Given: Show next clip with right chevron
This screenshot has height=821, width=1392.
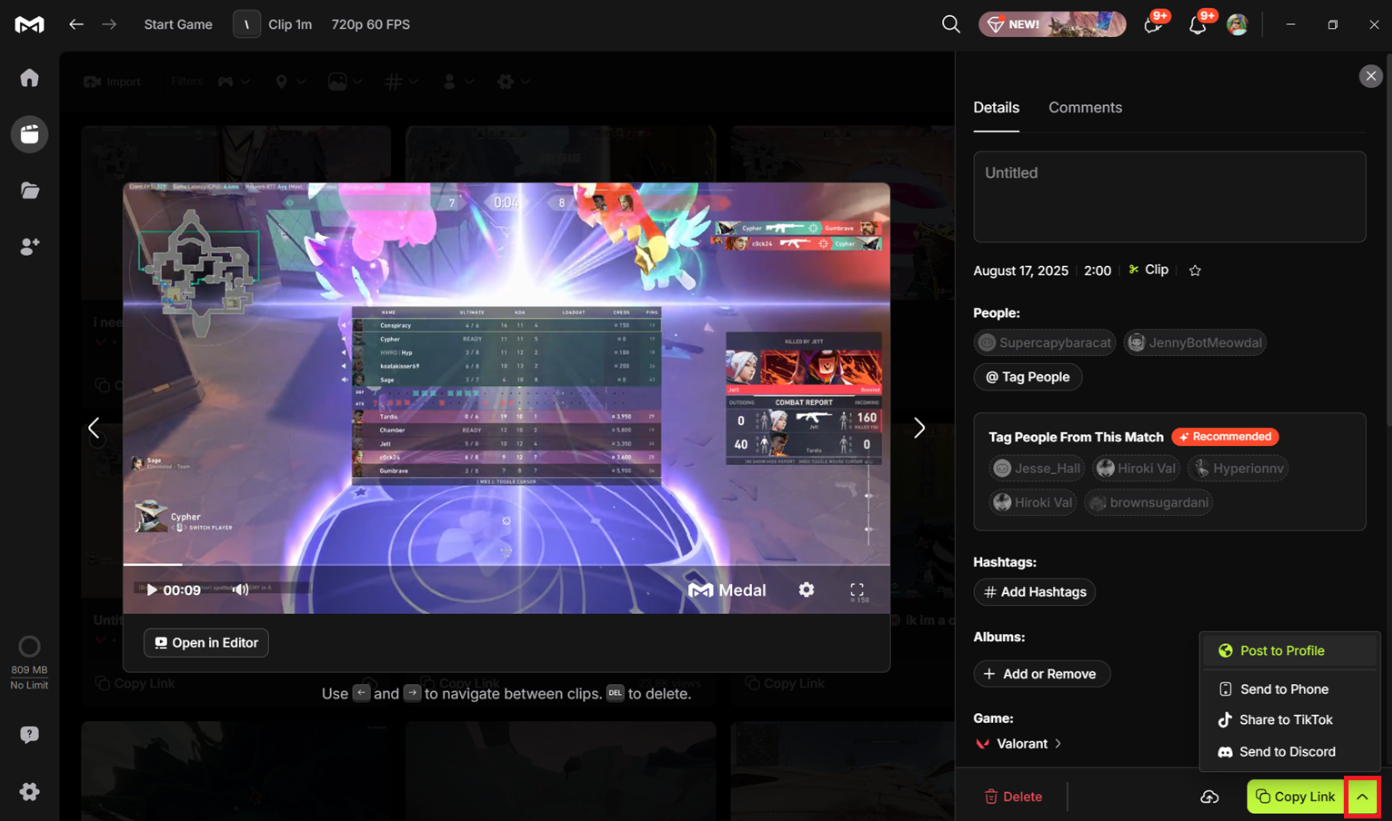Looking at the screenshot, I should pyautogui.click(x=919, y=428).
